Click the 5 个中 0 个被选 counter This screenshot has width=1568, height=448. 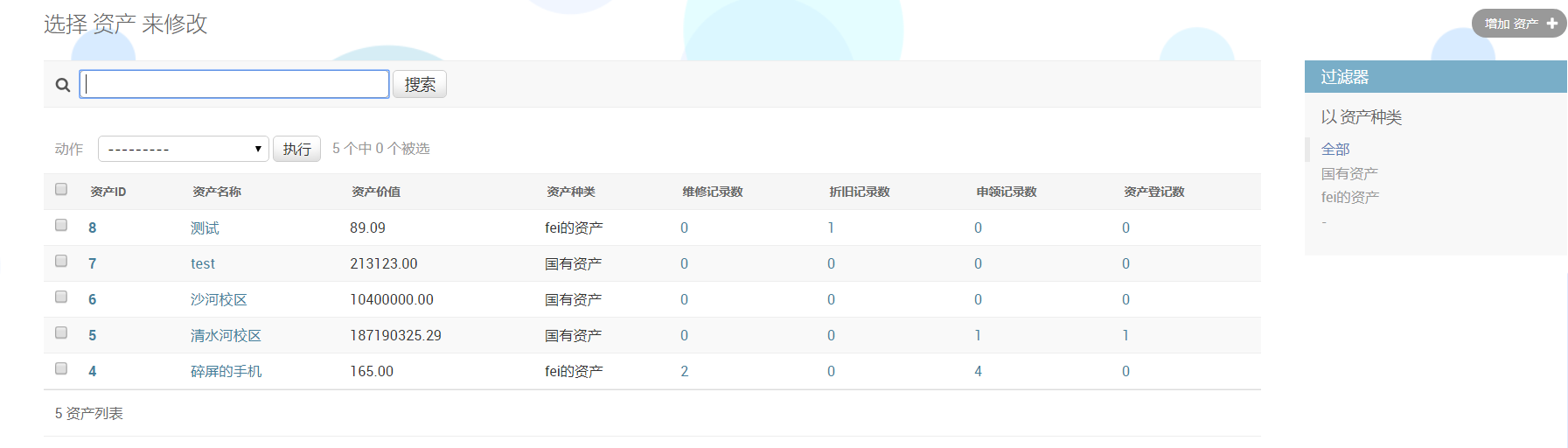click(x=381, y=149)
